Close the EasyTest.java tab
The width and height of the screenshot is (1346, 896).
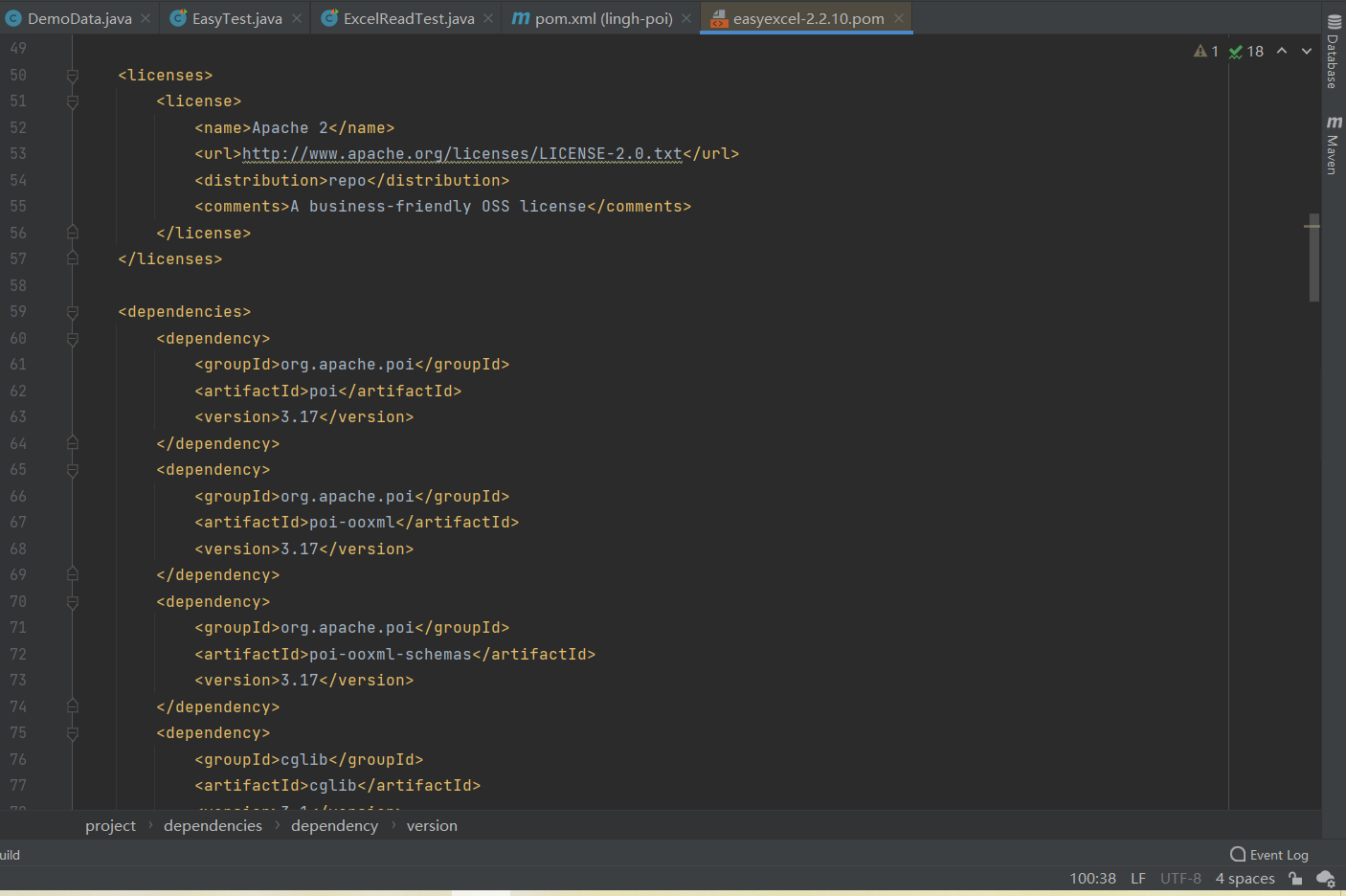click(x=297, y=18)
